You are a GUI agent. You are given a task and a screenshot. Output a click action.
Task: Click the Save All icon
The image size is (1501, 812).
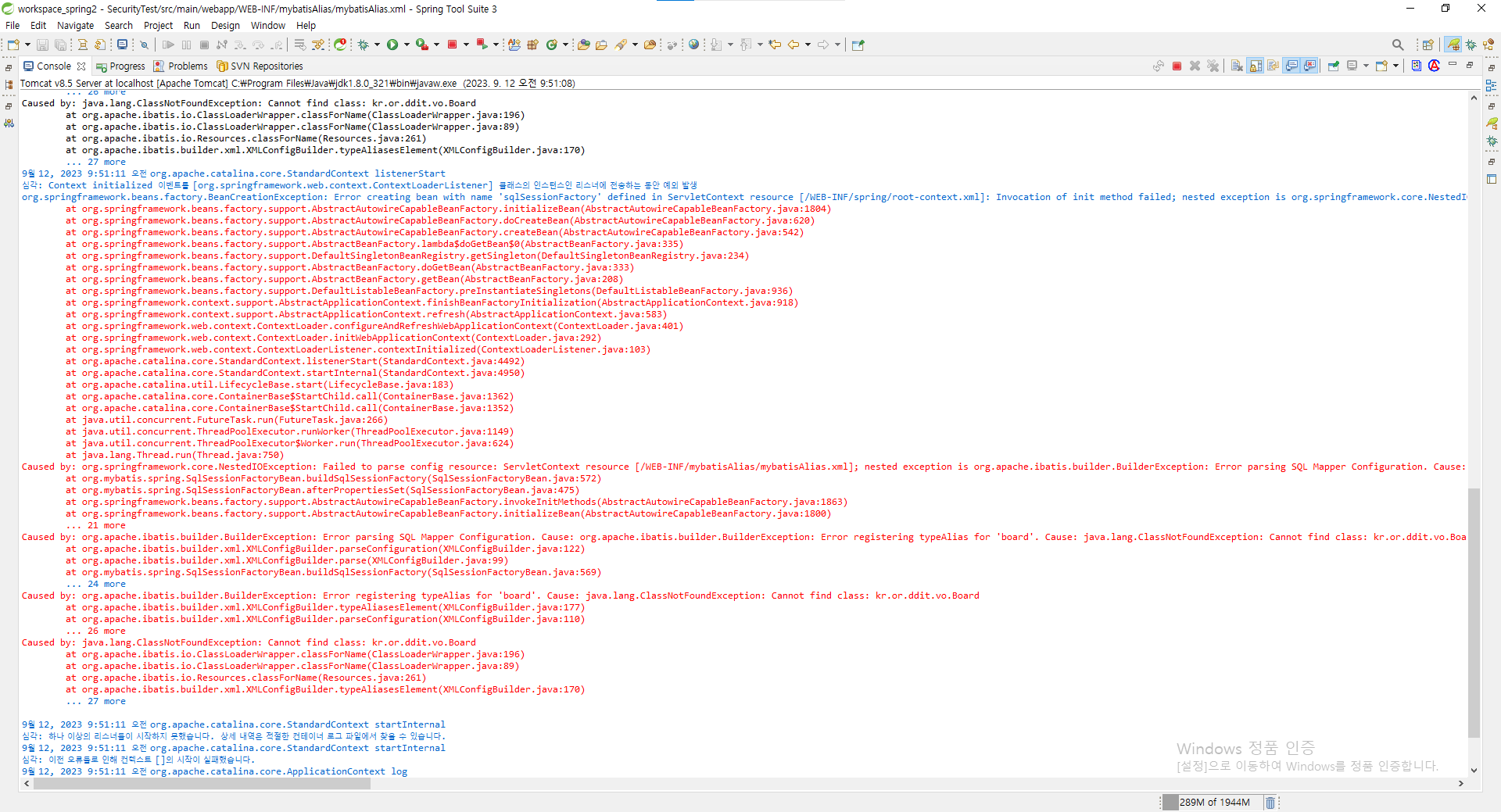tap(60, 45)
